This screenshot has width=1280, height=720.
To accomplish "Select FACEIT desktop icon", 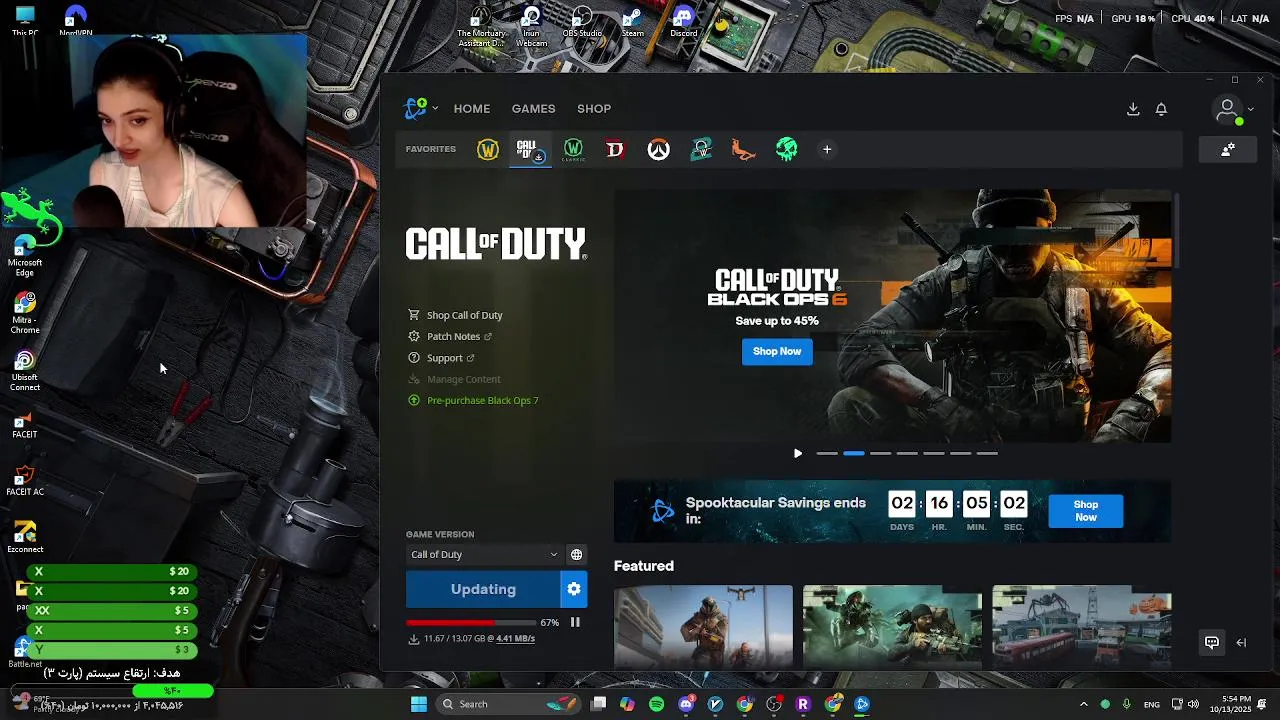I will click(25, 426).
